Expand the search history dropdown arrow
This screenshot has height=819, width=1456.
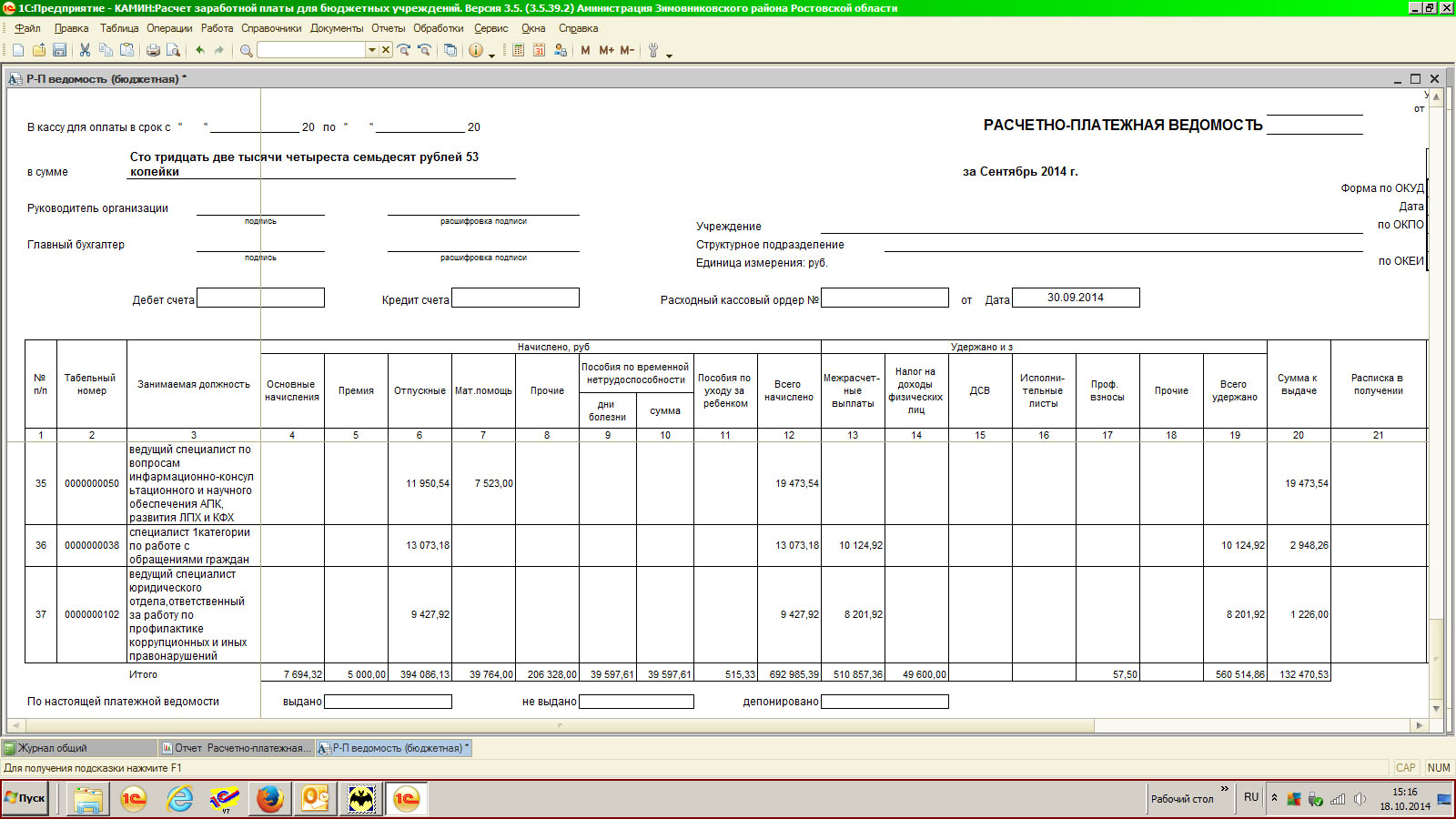click(x=371, y=50)
